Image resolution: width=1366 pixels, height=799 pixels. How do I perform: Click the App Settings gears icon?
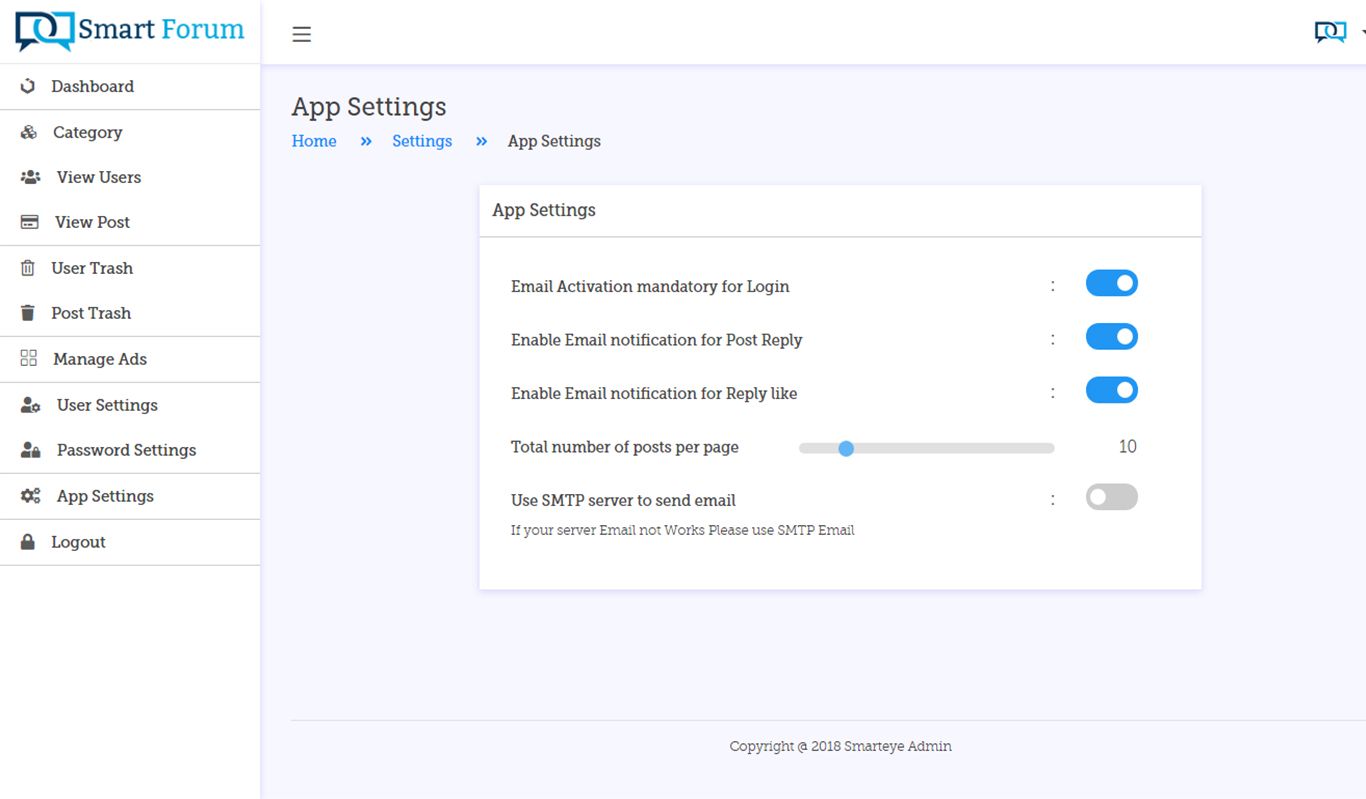31,496
